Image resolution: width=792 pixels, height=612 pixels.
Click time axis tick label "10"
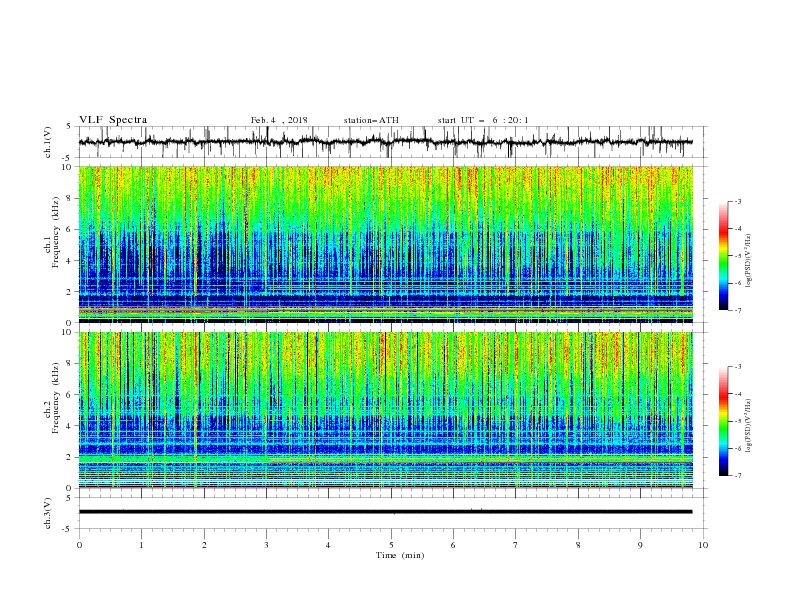(x=703, y=545)
